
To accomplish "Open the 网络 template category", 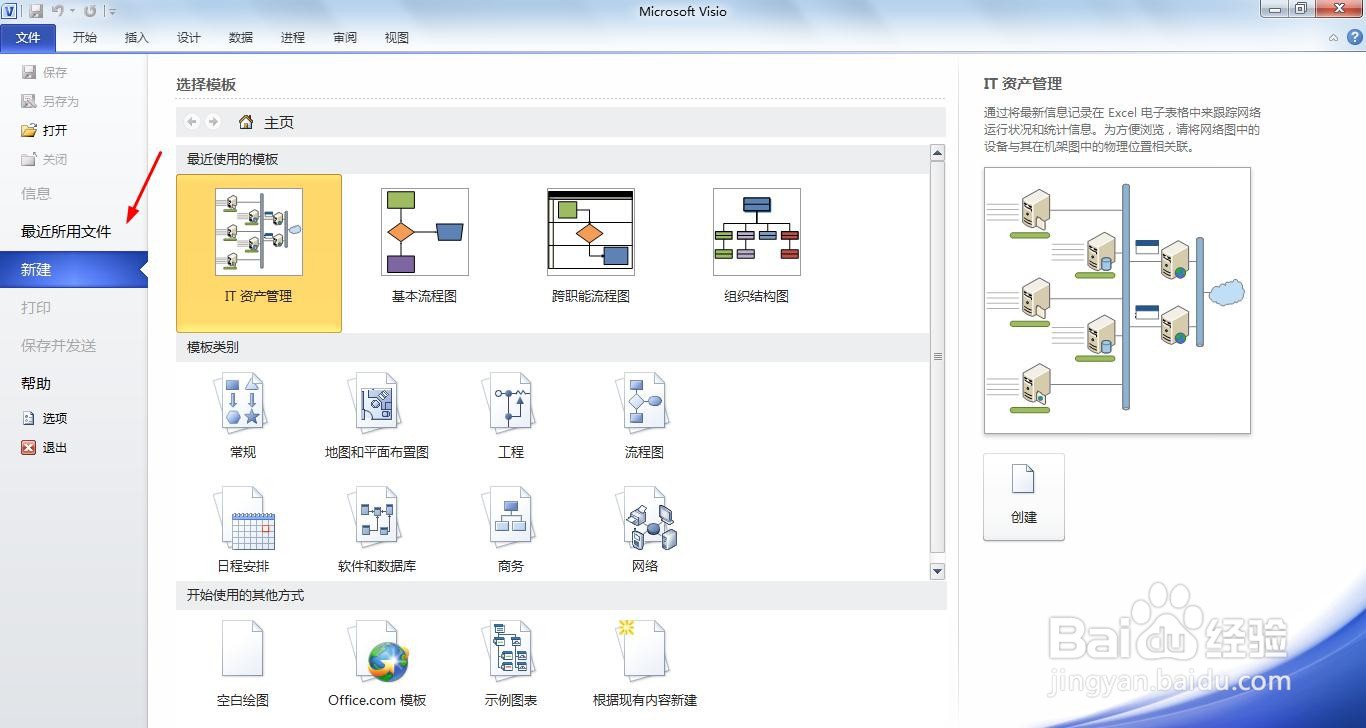I will [645, 530].
